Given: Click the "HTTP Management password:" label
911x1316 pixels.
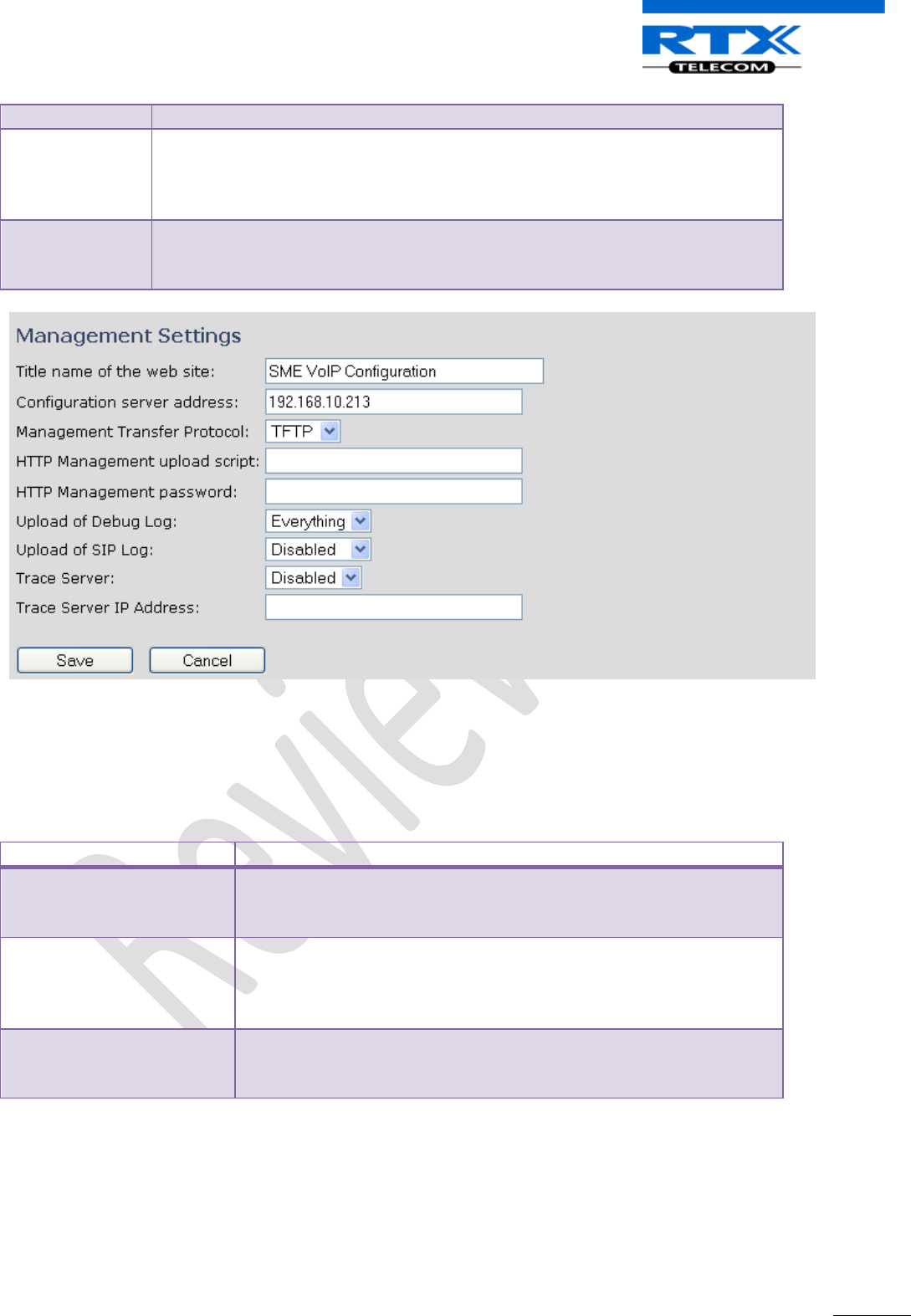Looking at the screenshot, I should point(126,492).
